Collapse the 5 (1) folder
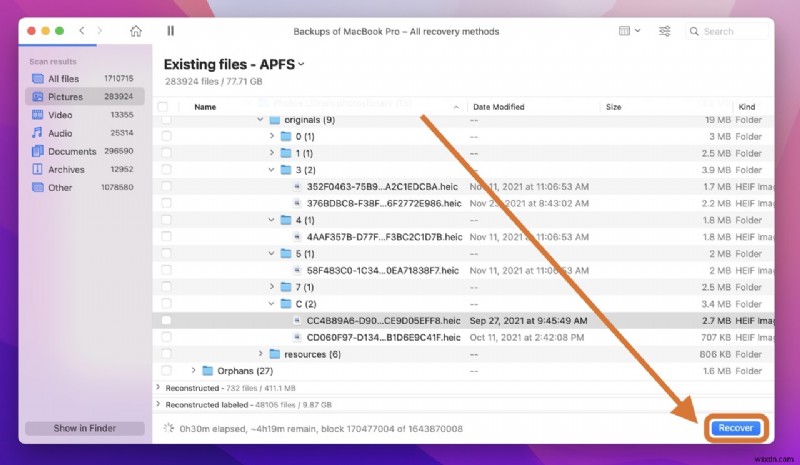 coord(272,254)
